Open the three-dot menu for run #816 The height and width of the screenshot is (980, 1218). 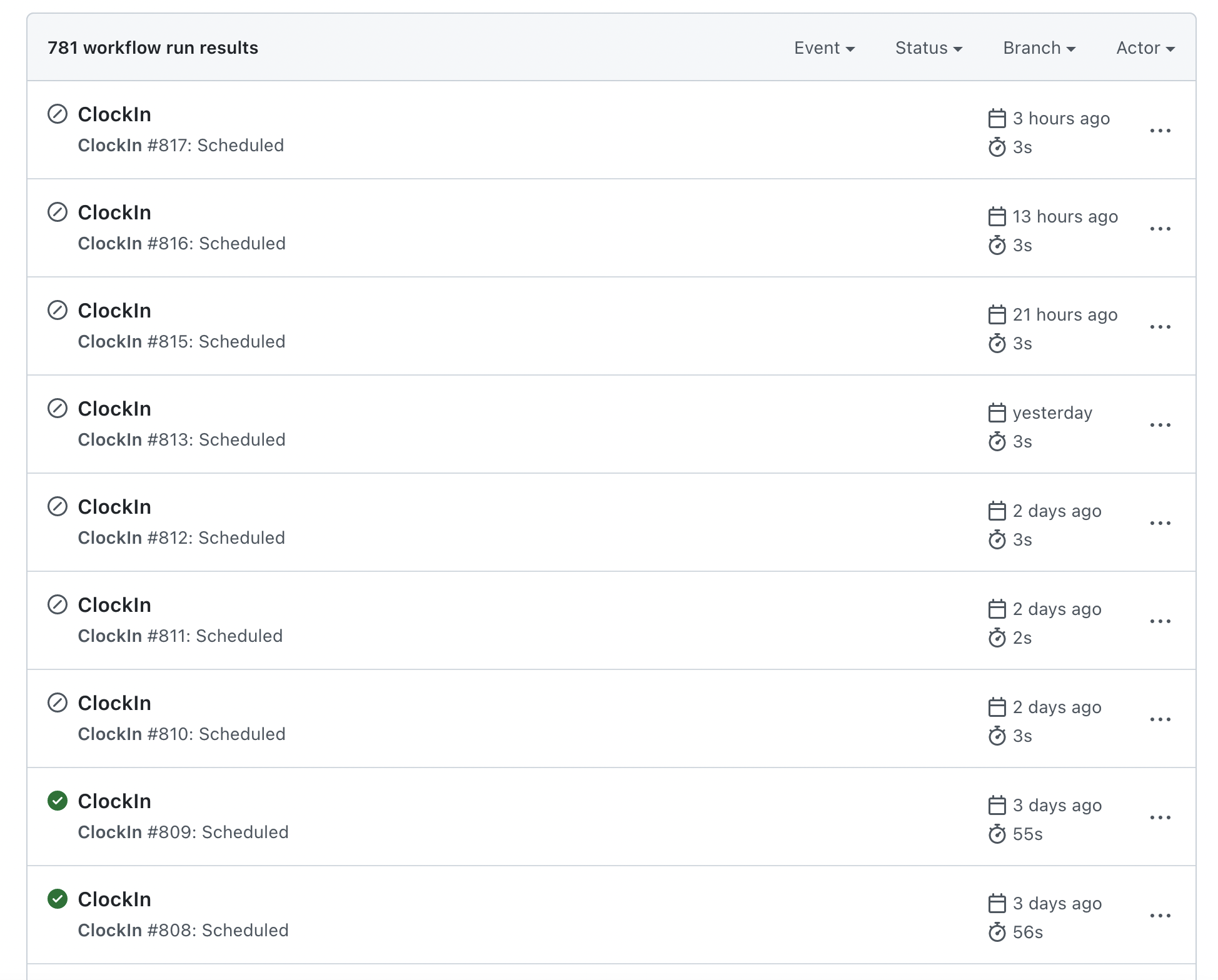point(1160,229)
